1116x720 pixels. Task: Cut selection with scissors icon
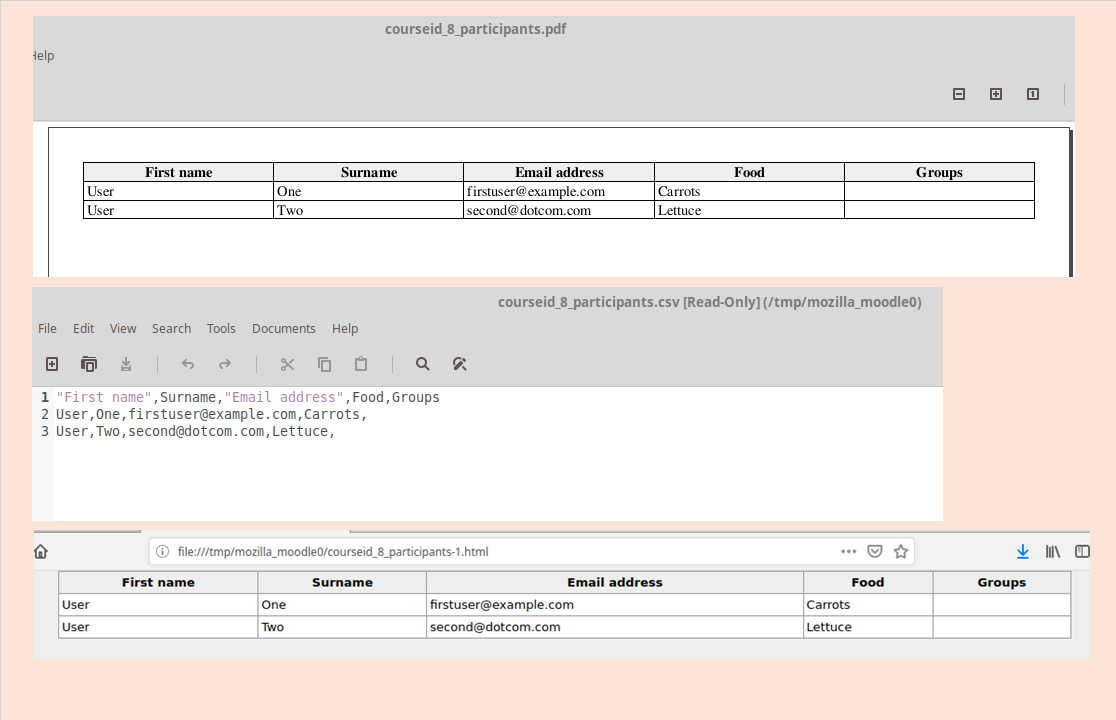(288, 364)
